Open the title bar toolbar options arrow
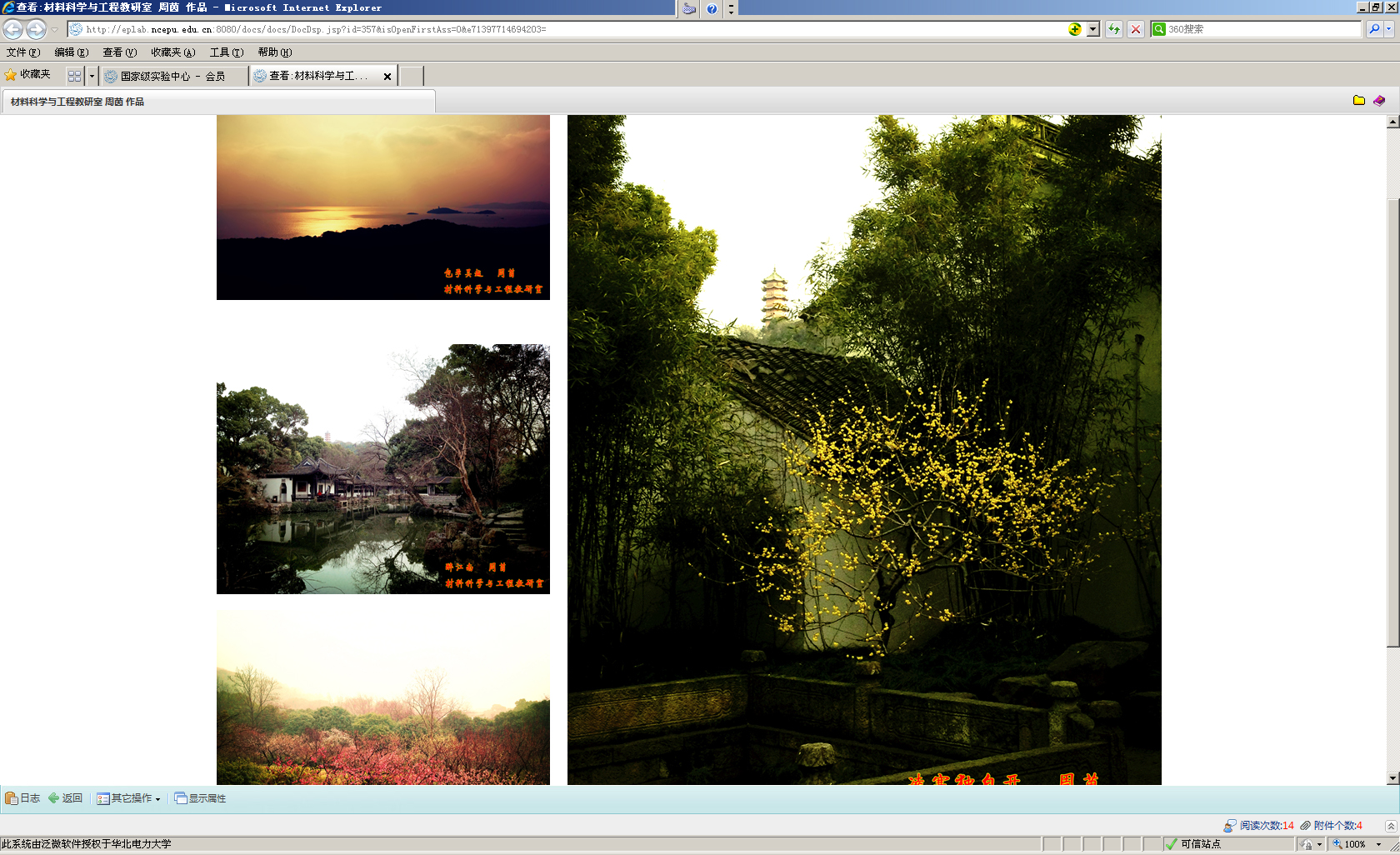This screenshot has height=855, width=1400. [731, 8]
